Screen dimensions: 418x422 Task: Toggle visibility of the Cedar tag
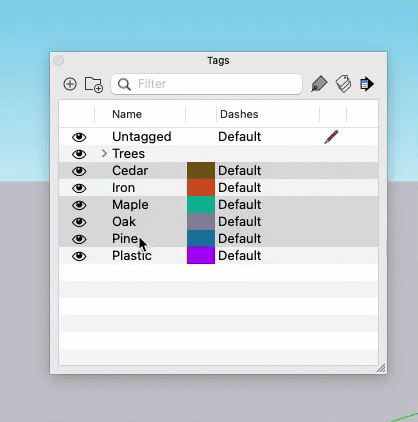pyautogui.click(x=79, y=171)
